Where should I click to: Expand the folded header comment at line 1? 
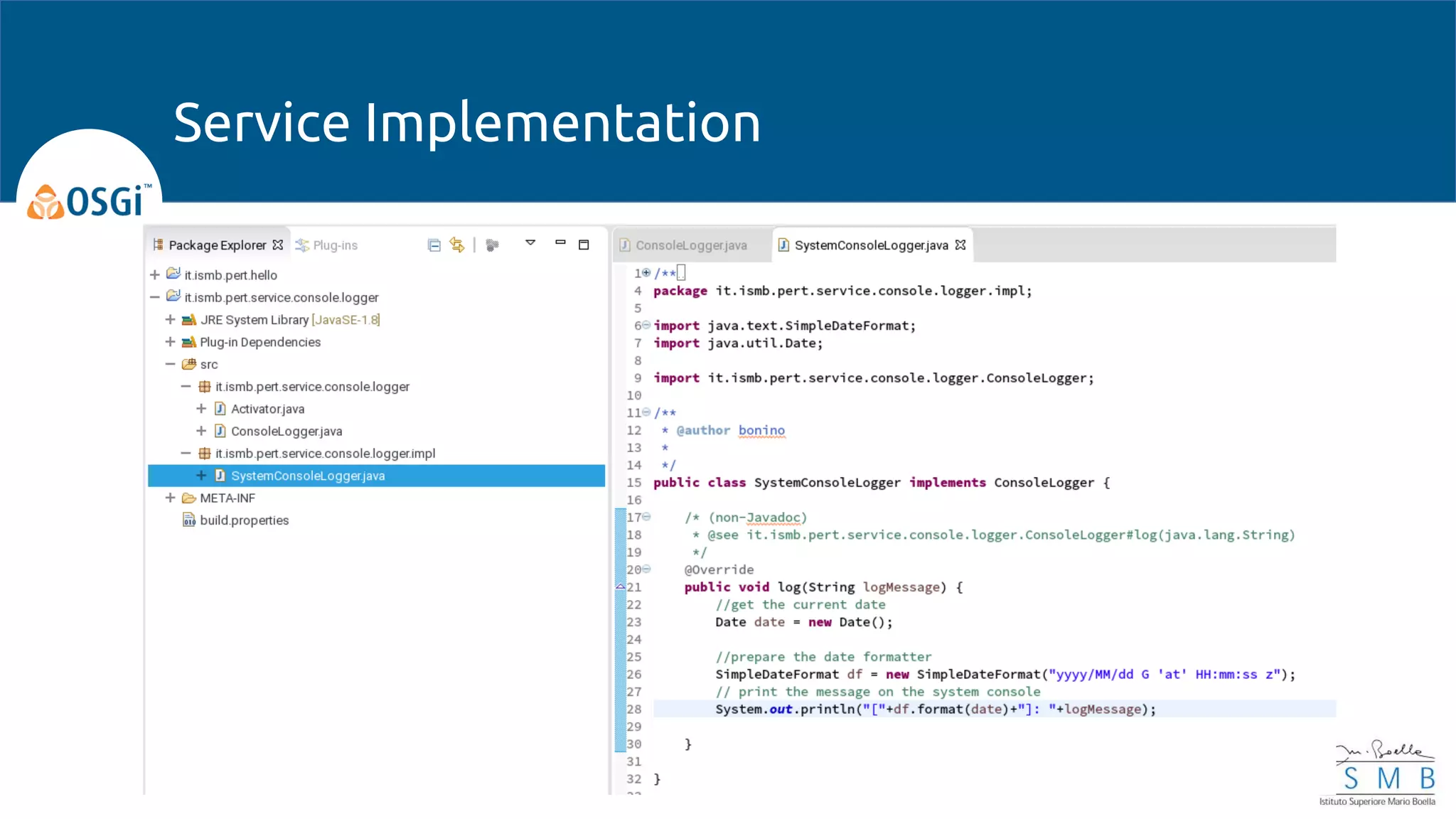click(646, 272)
